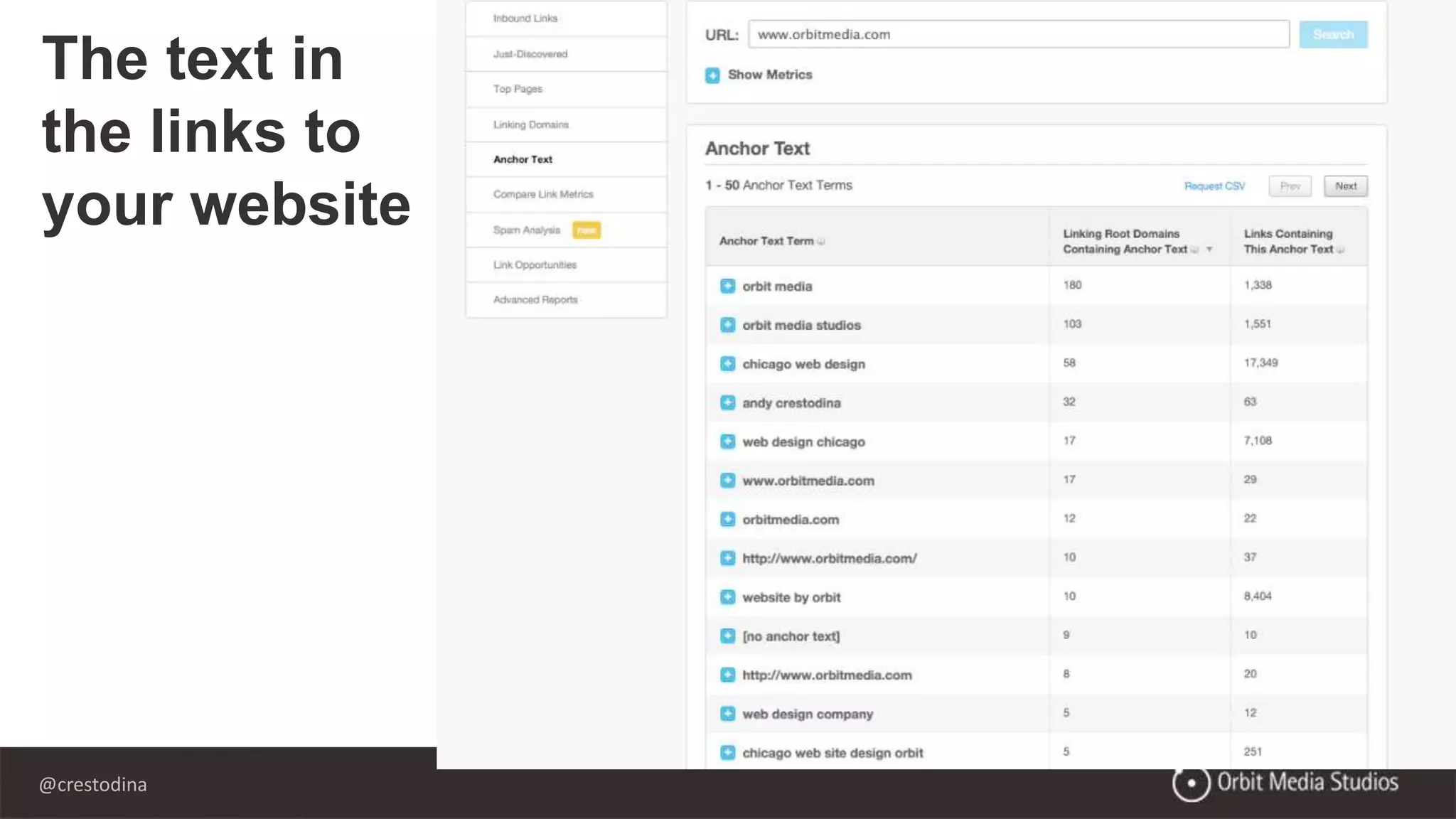Click the 'orbit media' term text
The height and width of the screenshot is (819, 1456).
777,287
